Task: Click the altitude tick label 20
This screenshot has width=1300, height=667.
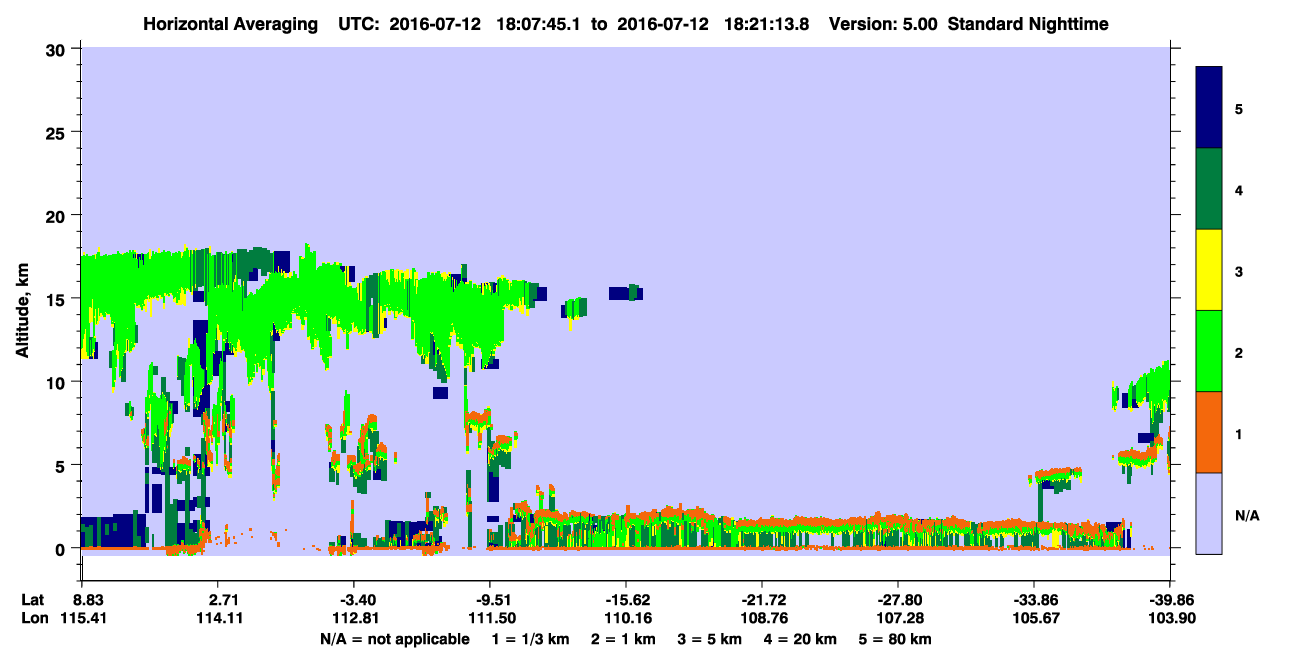Action: click(57, 215)
